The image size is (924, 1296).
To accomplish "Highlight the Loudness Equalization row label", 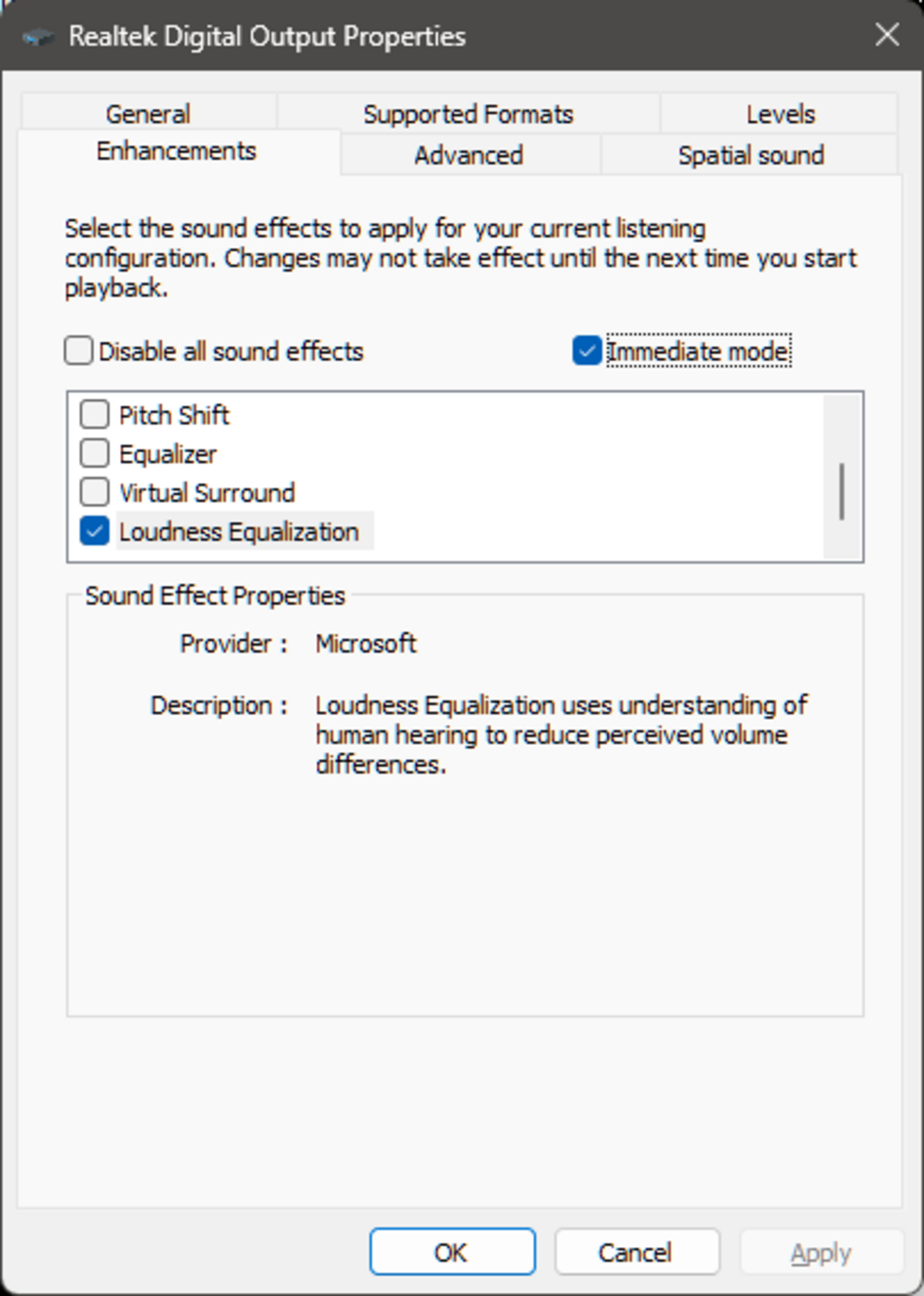I will (x=239, y=532).
